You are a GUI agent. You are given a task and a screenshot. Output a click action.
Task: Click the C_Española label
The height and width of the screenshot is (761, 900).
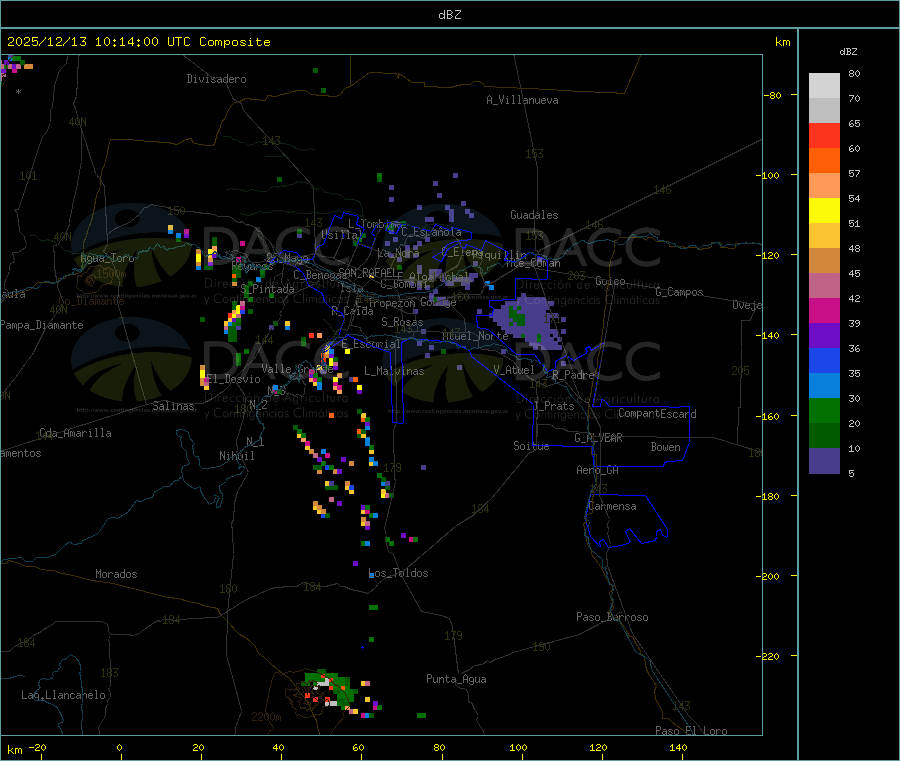(x=432, y=232)
